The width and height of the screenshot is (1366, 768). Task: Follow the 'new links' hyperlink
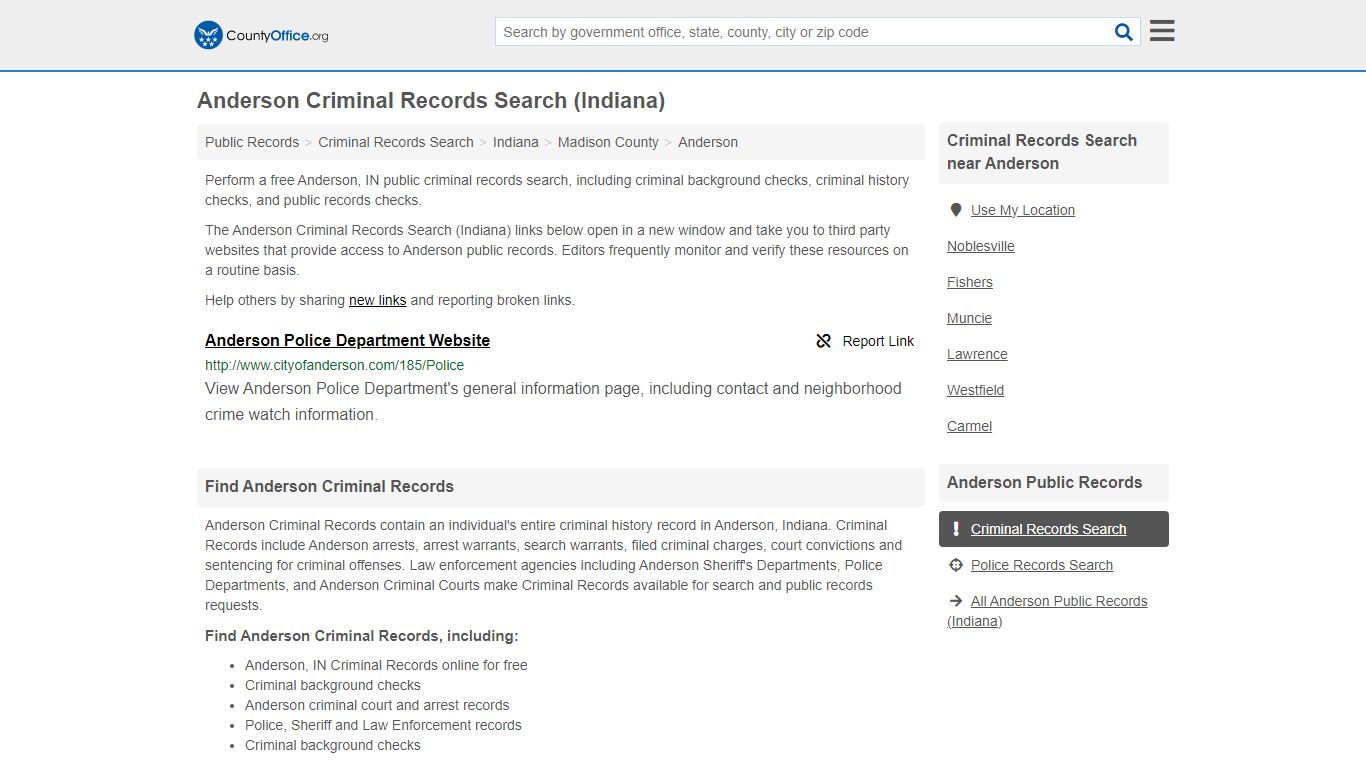pos(378,300)
